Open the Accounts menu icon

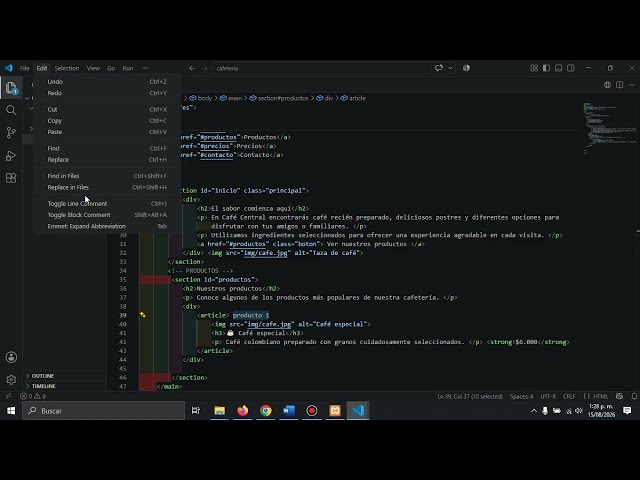[11, 357]
